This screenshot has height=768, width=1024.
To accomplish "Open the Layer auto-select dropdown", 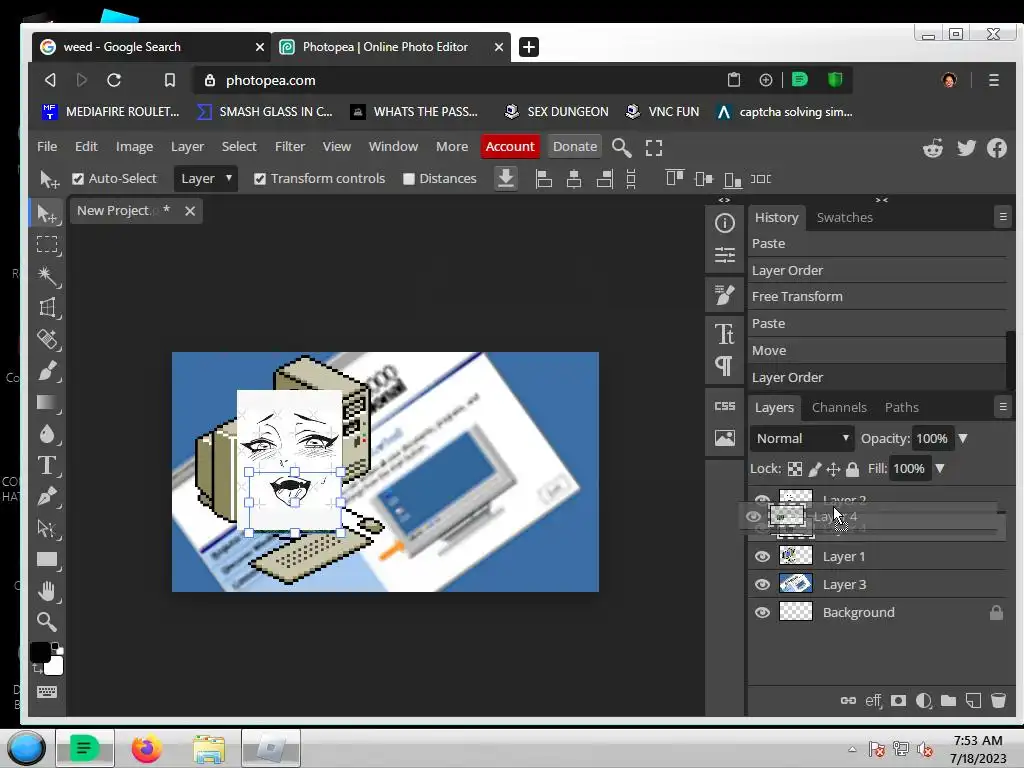I will pos(205,178).
